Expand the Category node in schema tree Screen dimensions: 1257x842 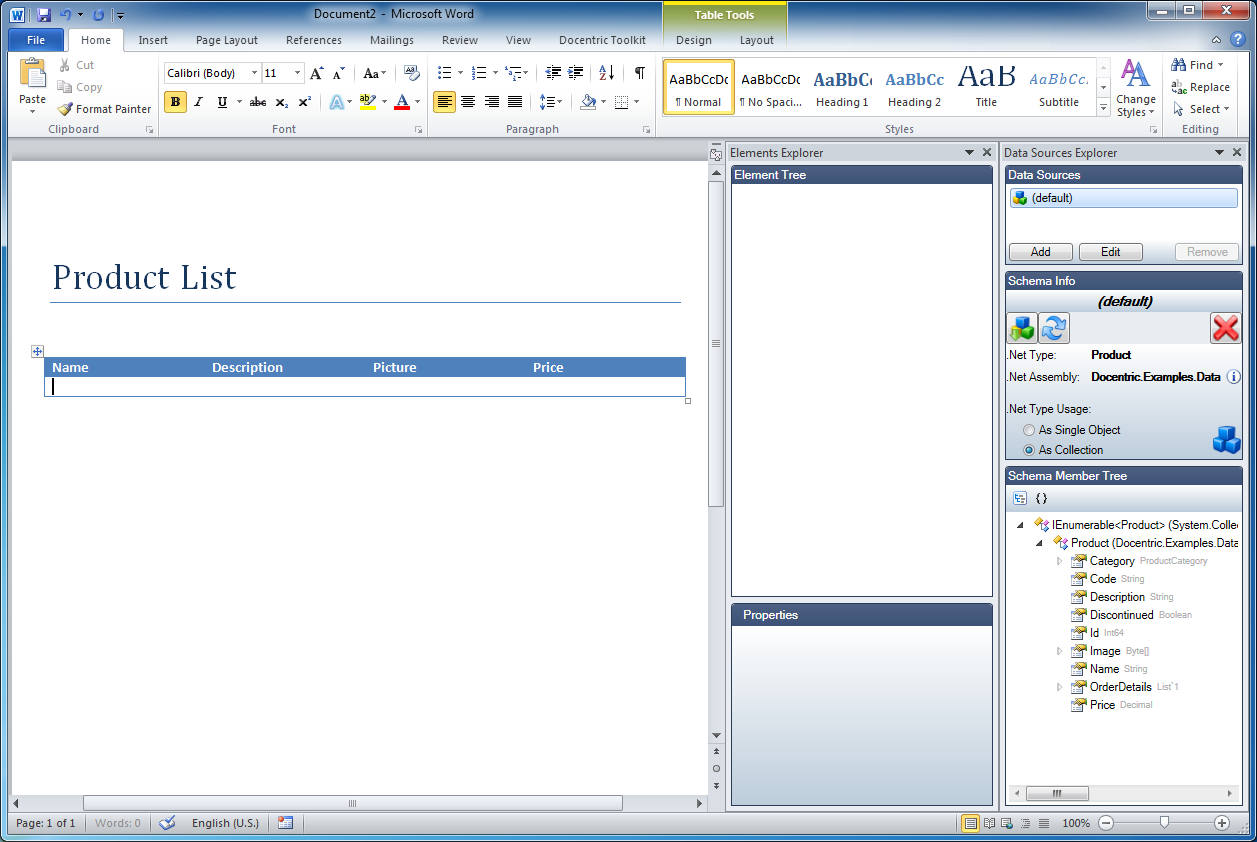coord(1059,561)
